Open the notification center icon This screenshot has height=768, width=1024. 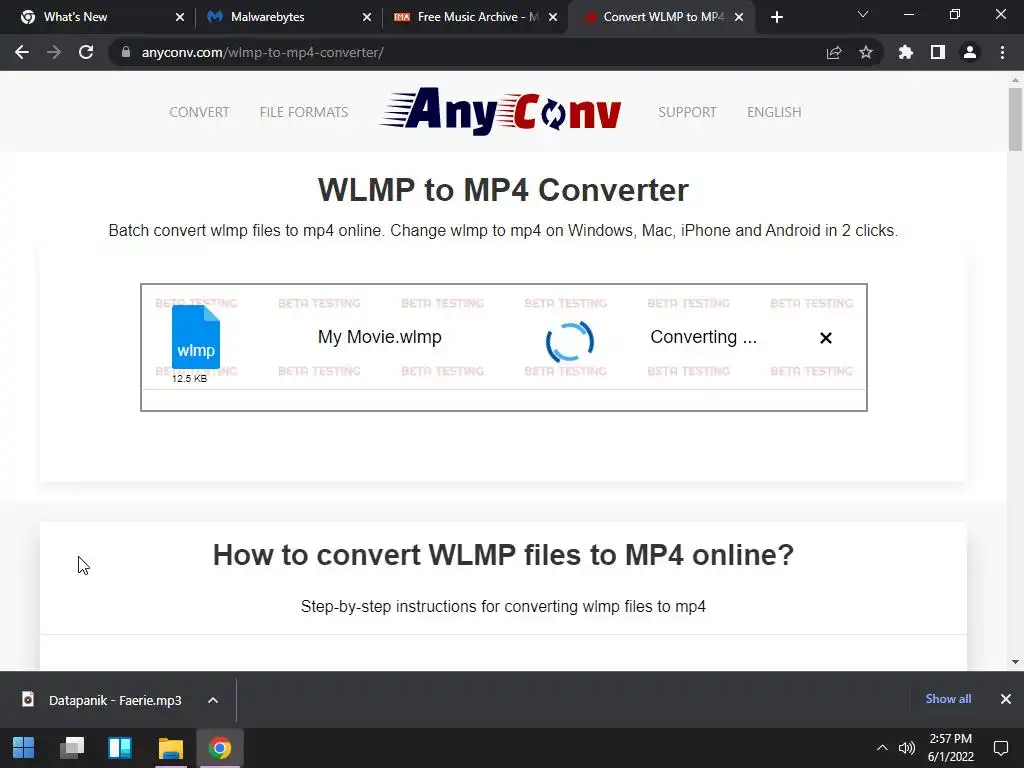pos(1000,748)
